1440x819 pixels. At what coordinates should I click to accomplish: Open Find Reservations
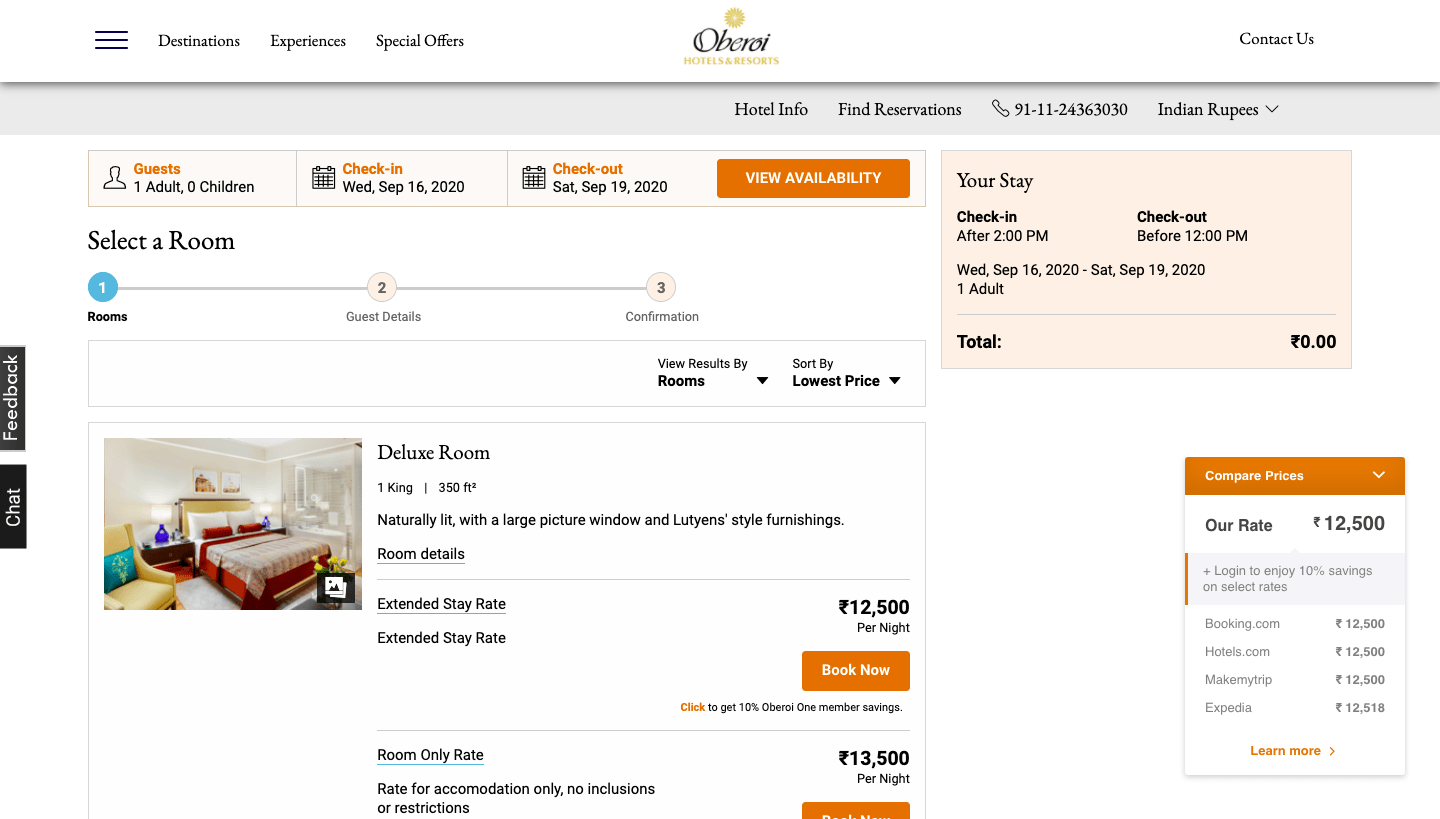coord(899,109)
